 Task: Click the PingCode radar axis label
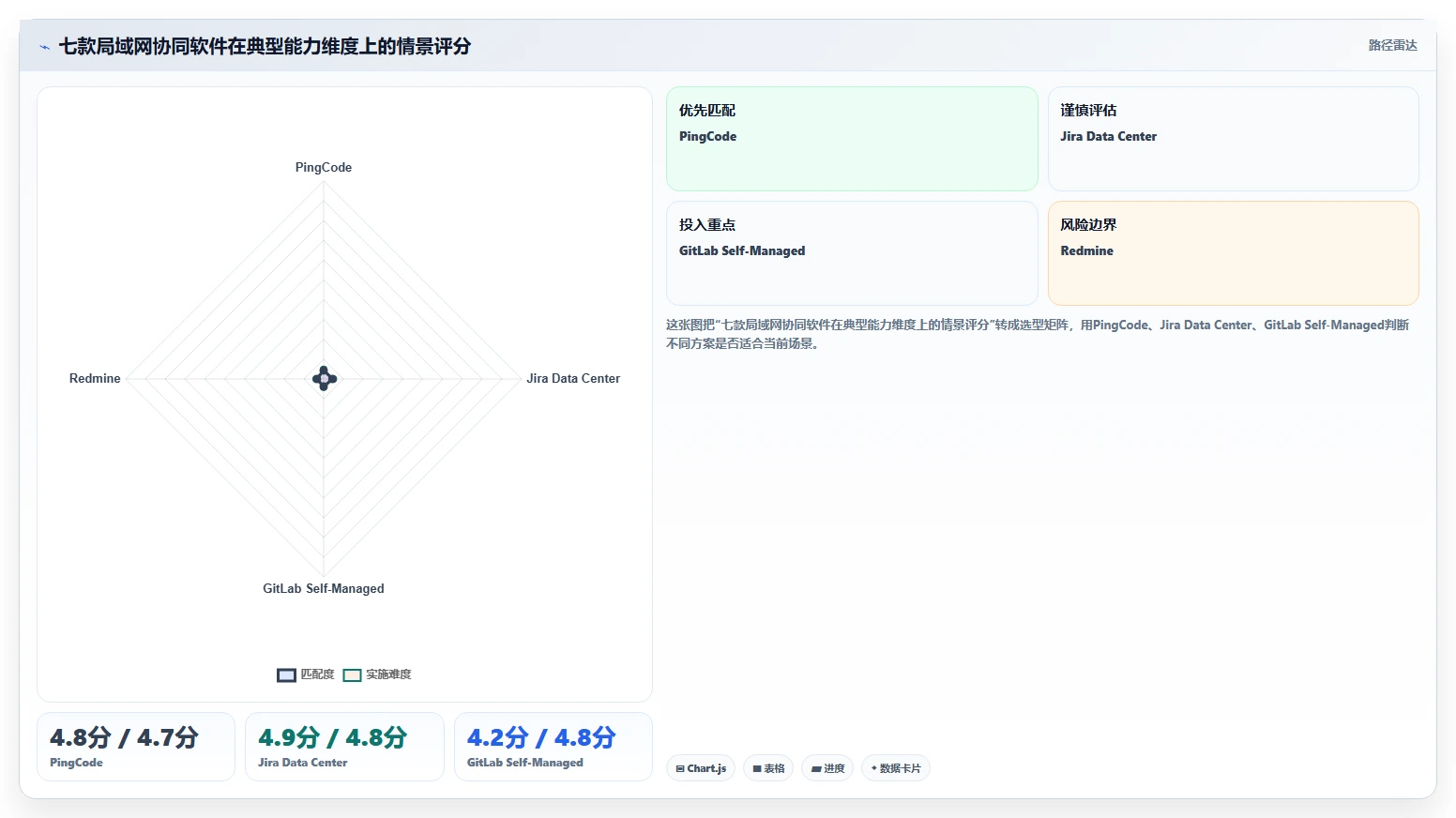pos(324,167)
